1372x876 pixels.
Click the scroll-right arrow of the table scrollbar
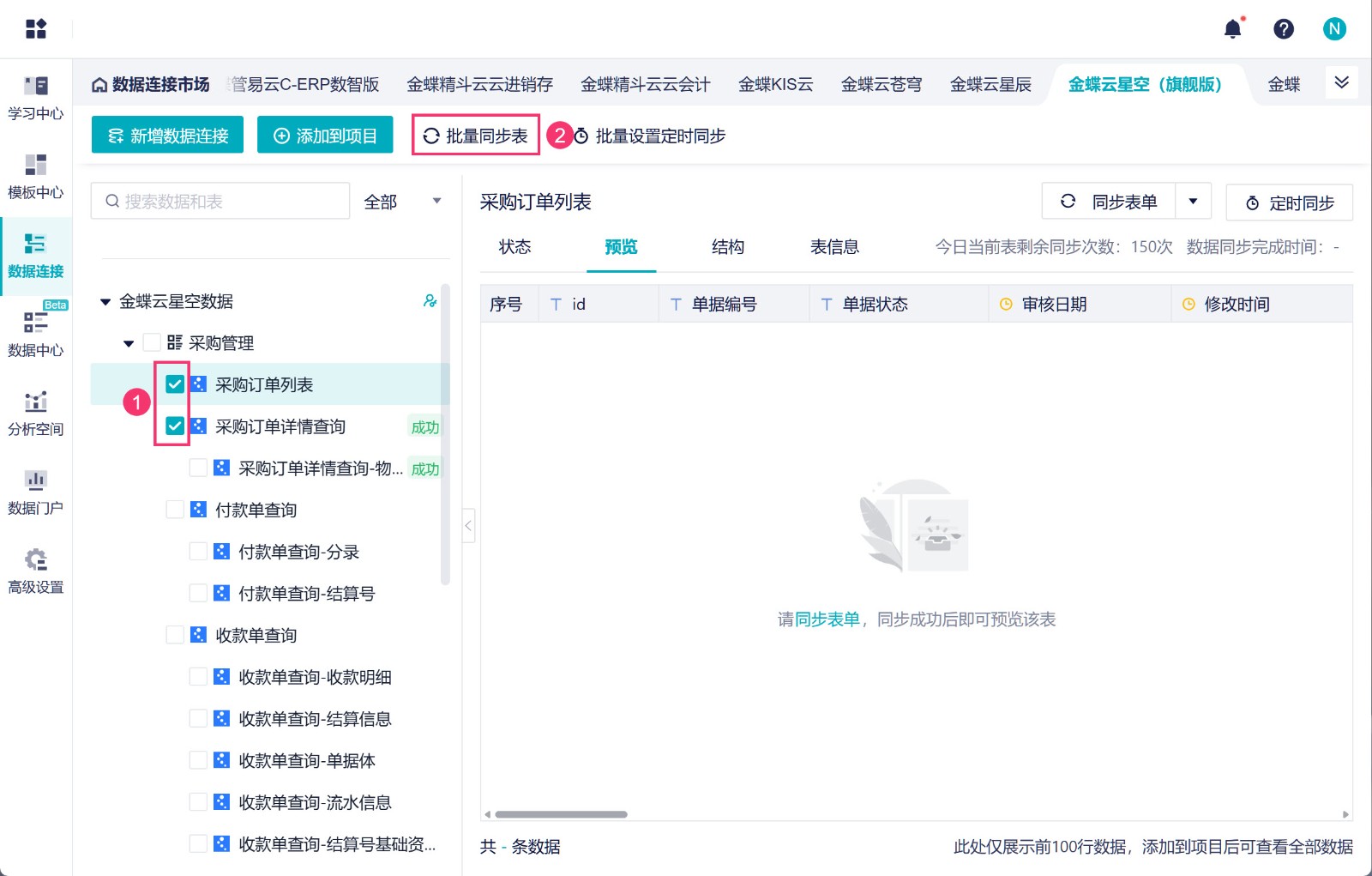click(1346, 814)
